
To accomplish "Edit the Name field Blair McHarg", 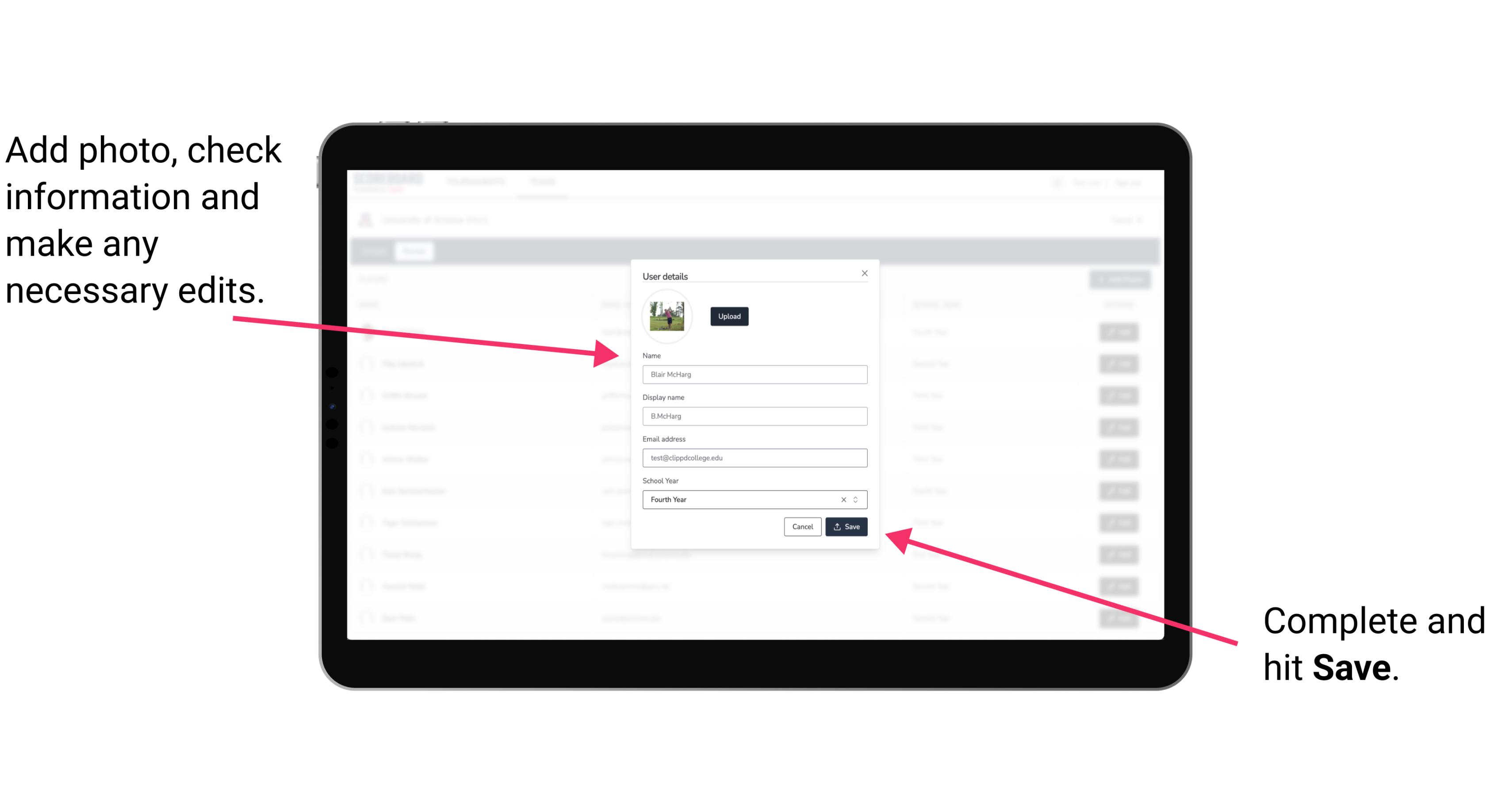I will click(x=754, y=374).
